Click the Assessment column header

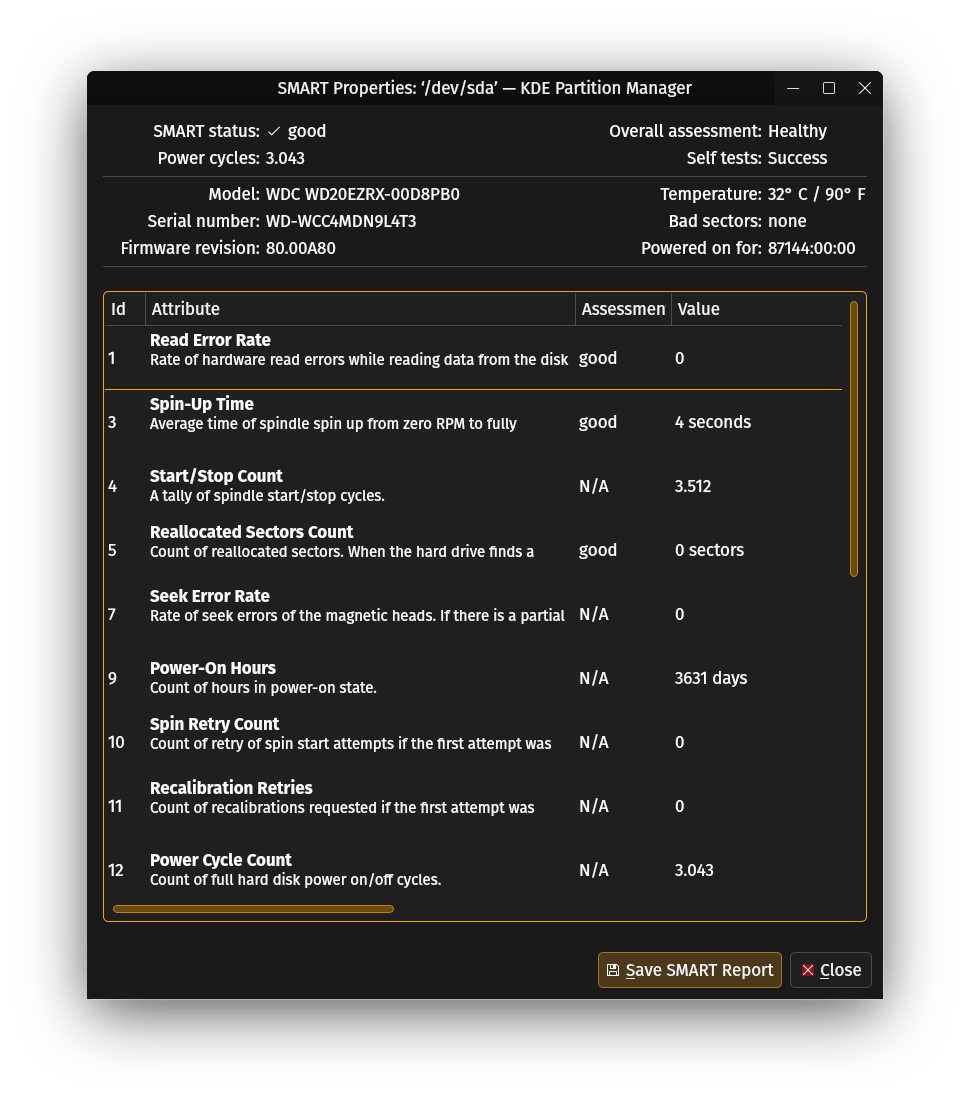[623, 309]
